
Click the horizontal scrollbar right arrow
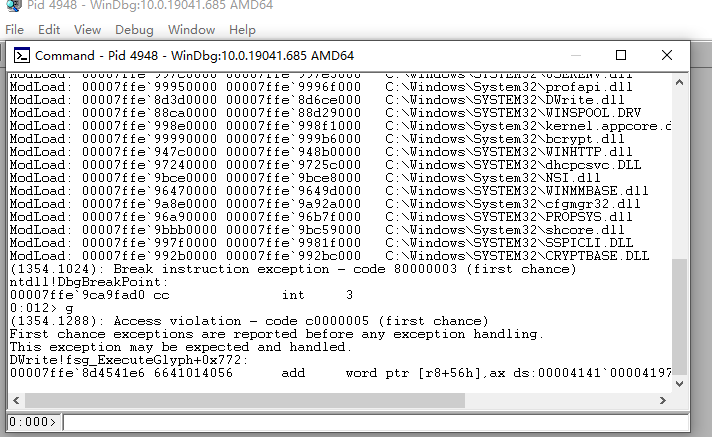(663, 400)
